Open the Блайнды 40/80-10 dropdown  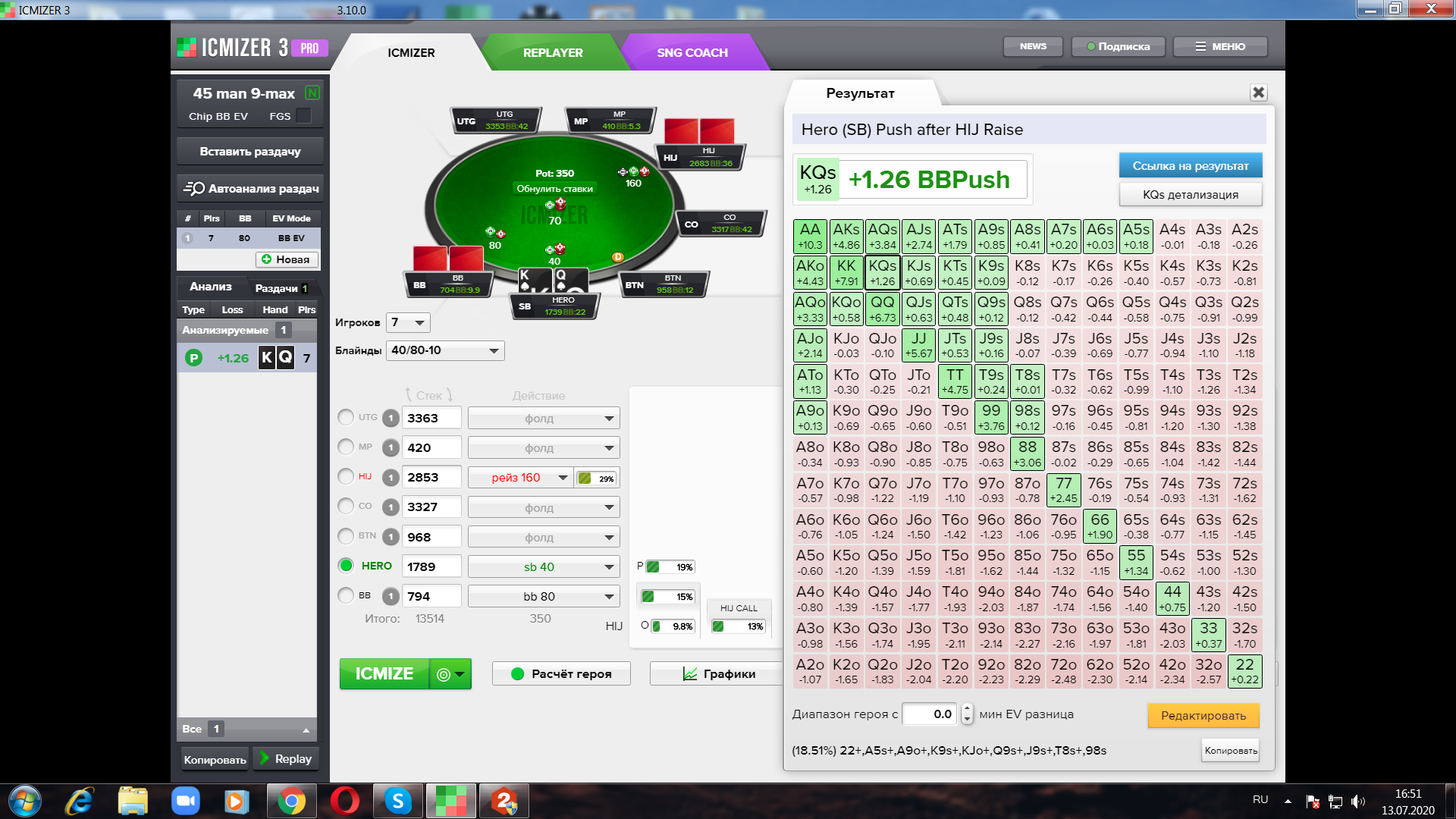click(445, 350)
